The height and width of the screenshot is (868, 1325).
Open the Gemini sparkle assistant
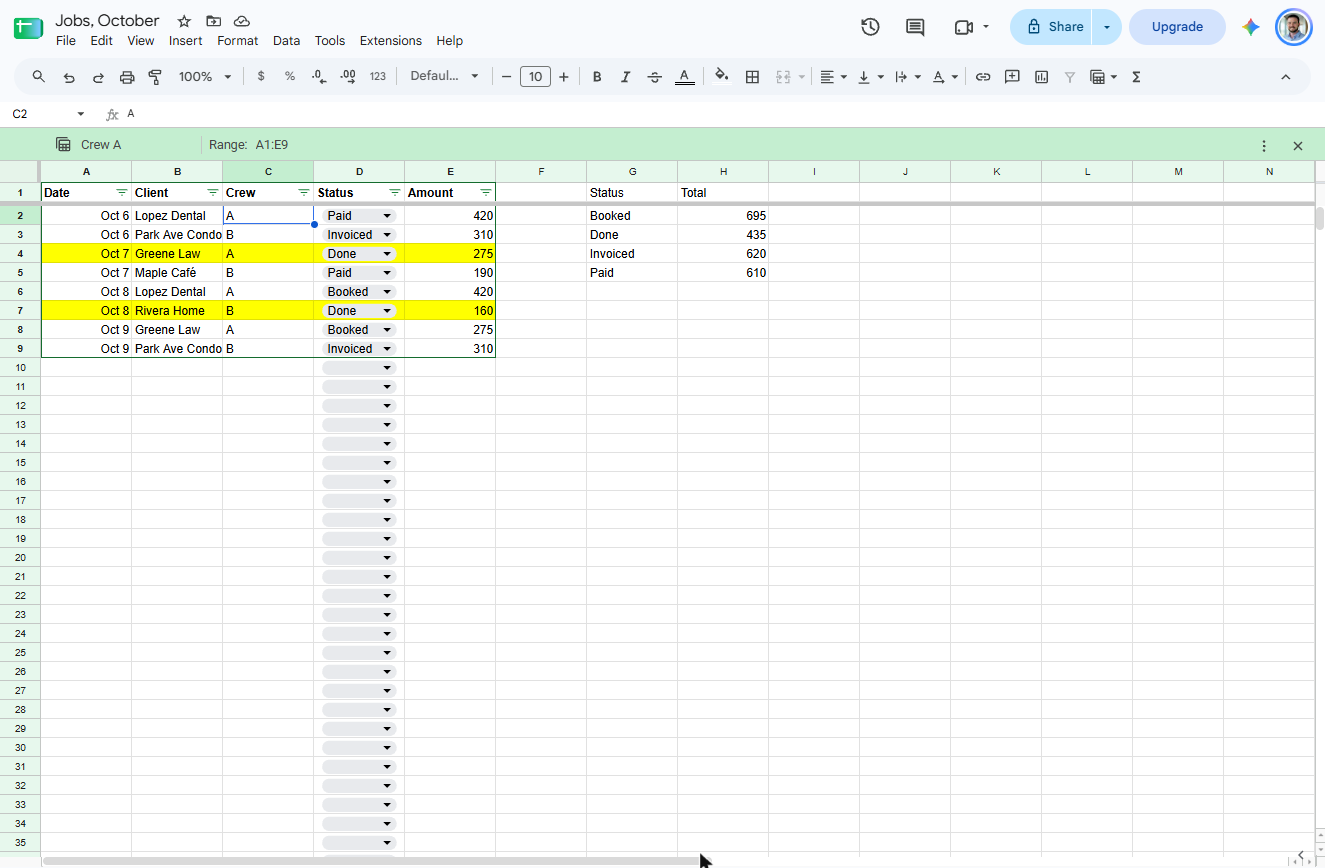(x=1251, y=27)
